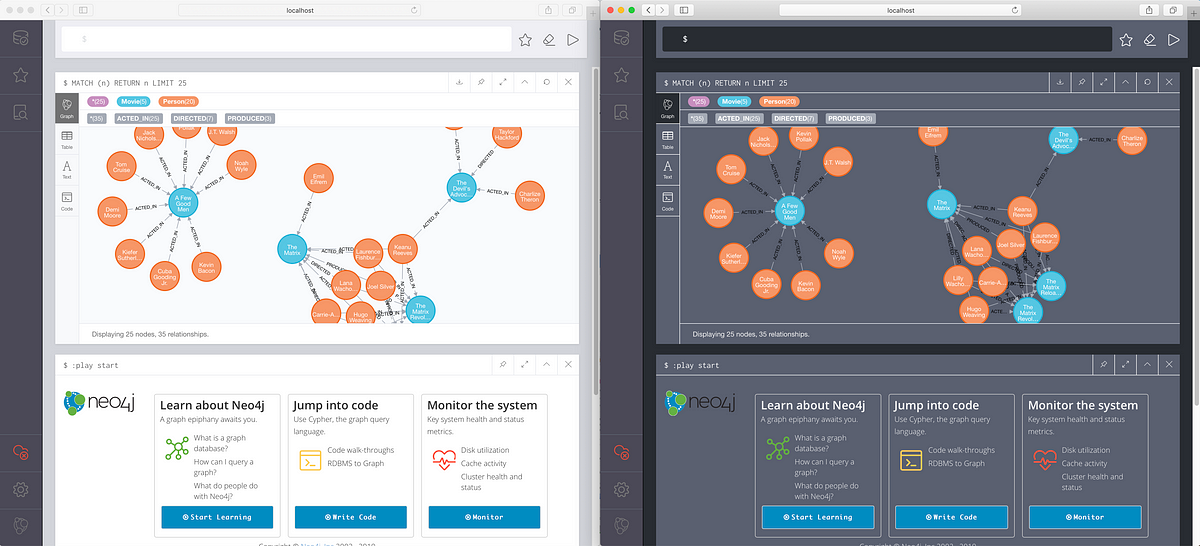Switch to Table view in left window

(67, 139)
